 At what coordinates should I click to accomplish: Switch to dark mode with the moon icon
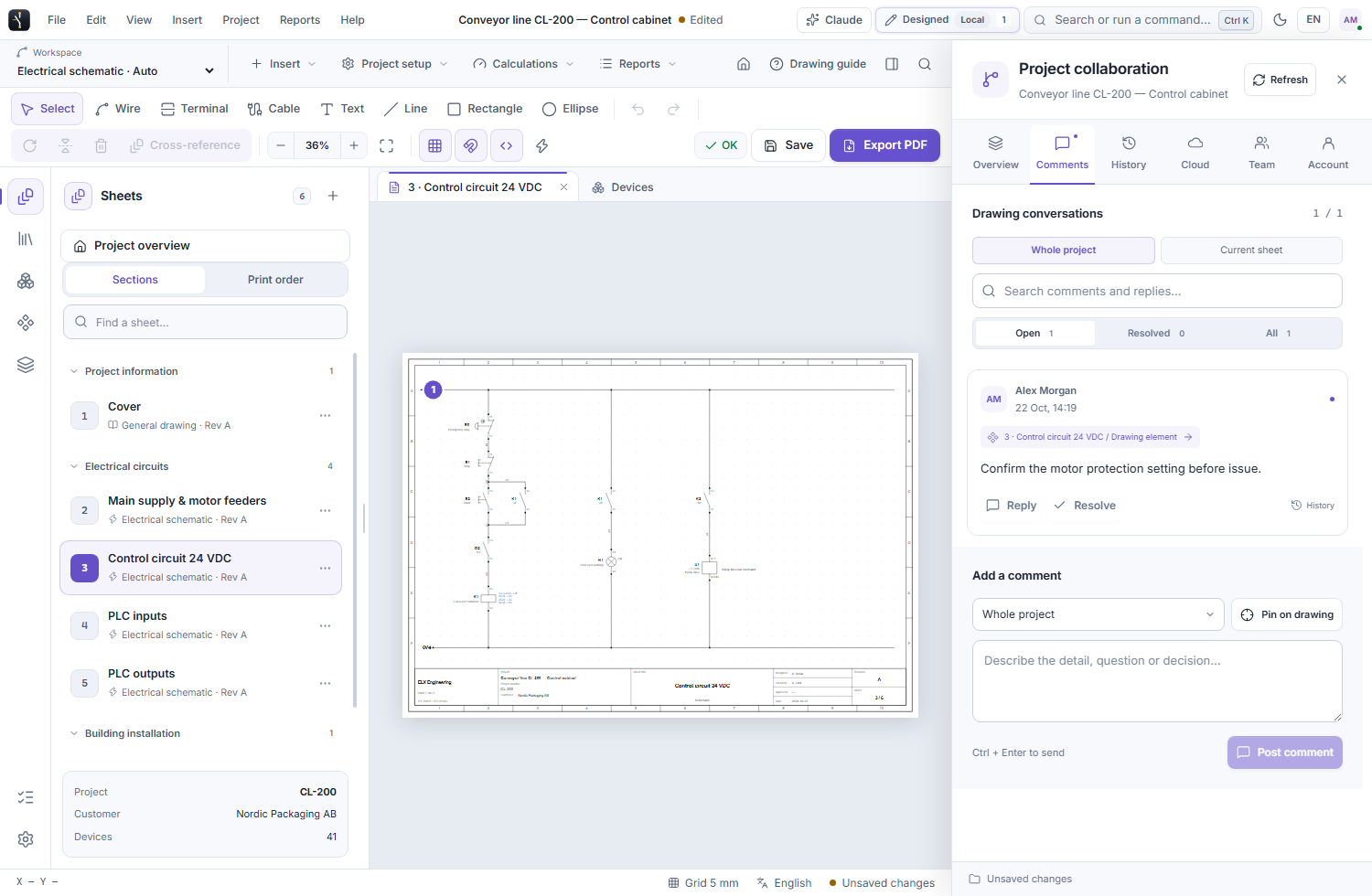[x=1280, y=20]
